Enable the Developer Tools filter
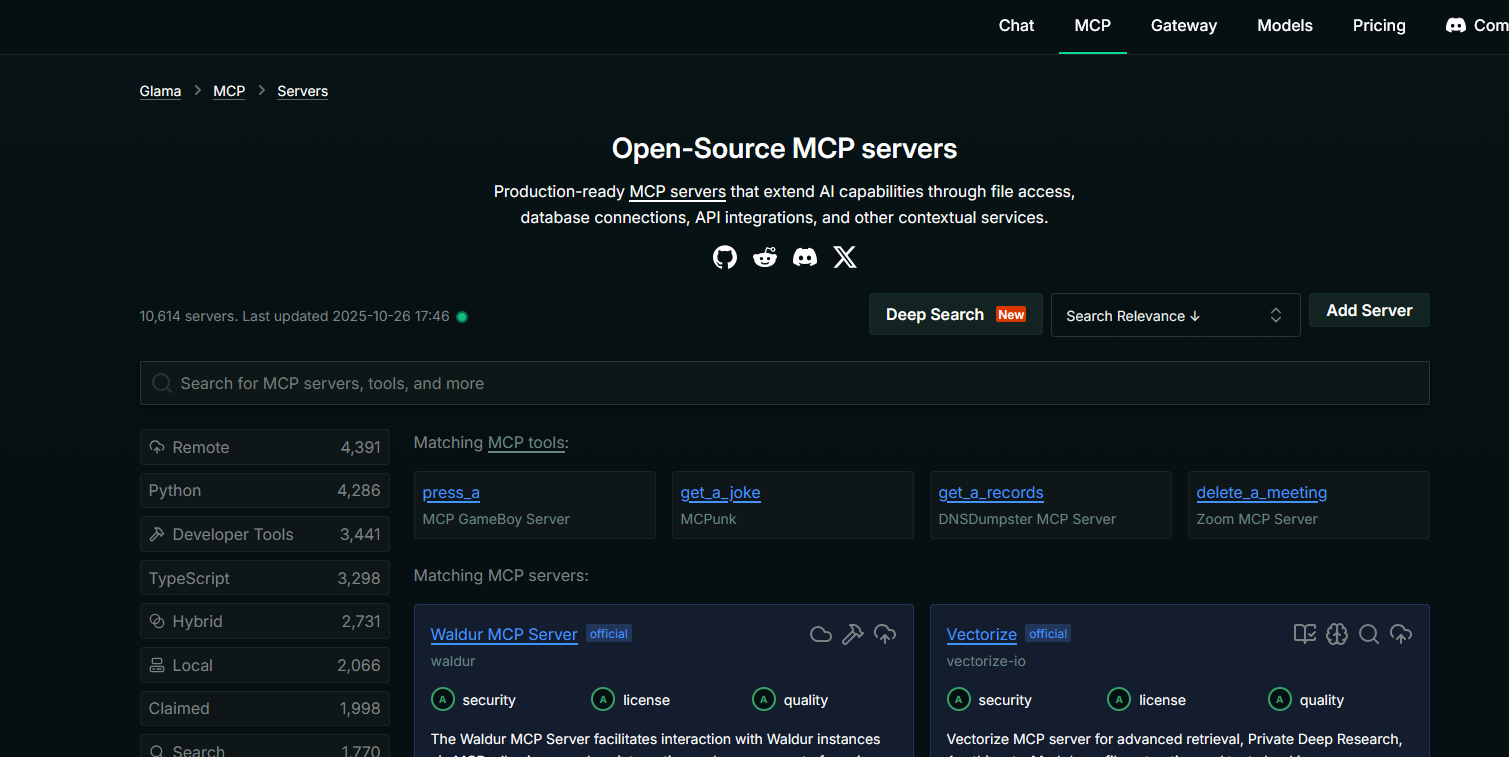This screenshot has width=1509, height=757. coord(264,534)
